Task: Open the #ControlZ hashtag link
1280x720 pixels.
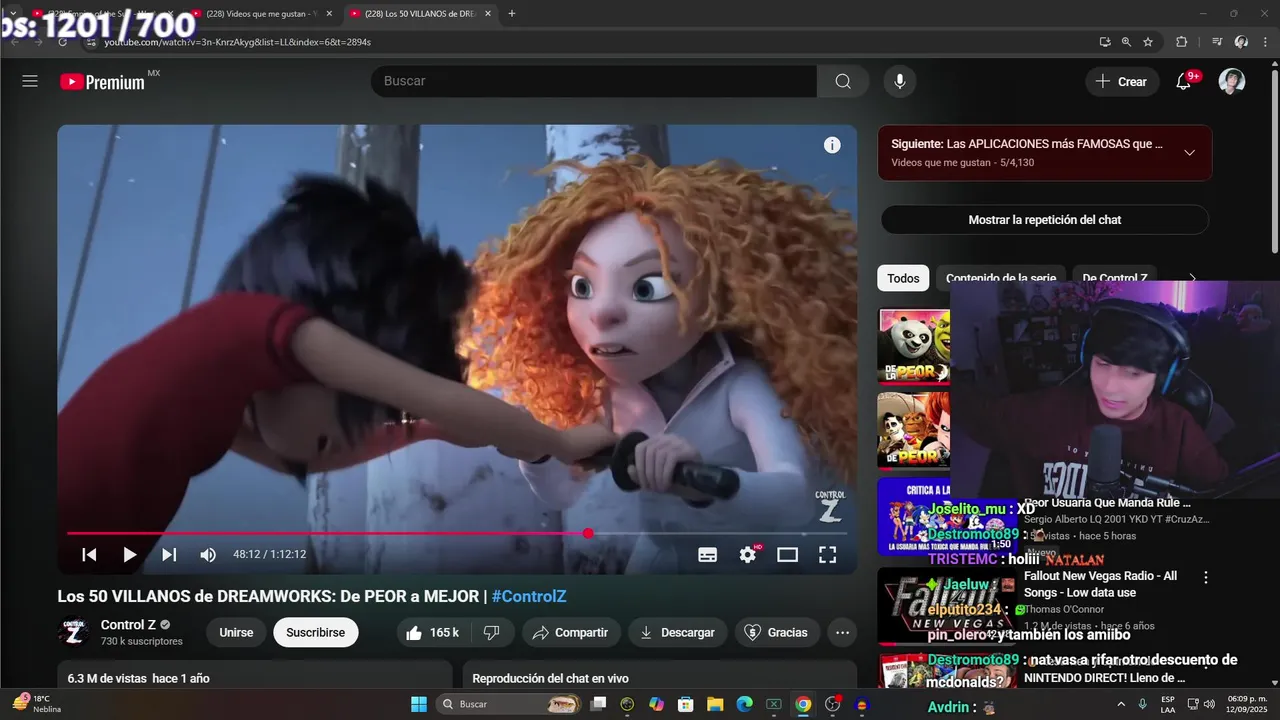Action: coord(529,596)
